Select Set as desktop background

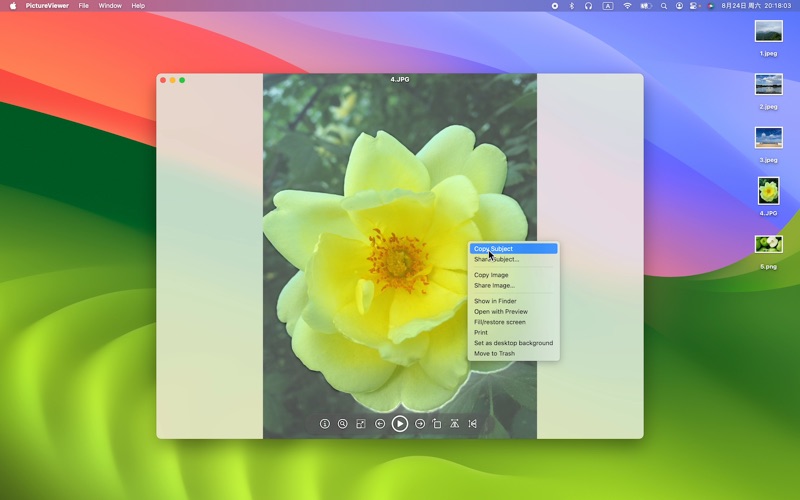coord(513,343)
